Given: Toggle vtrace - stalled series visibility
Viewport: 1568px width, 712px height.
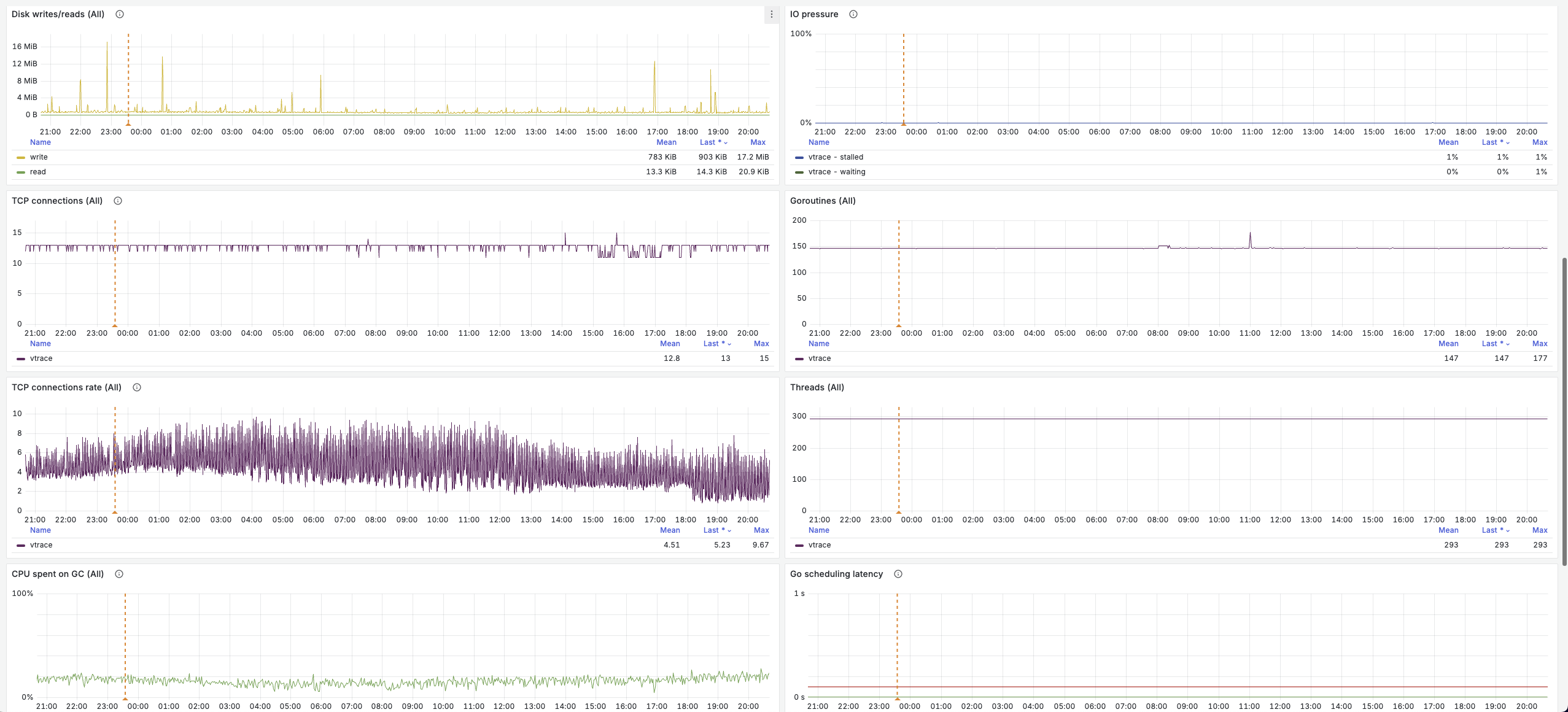Looking at the screenshot, I should tap(835, 157).
